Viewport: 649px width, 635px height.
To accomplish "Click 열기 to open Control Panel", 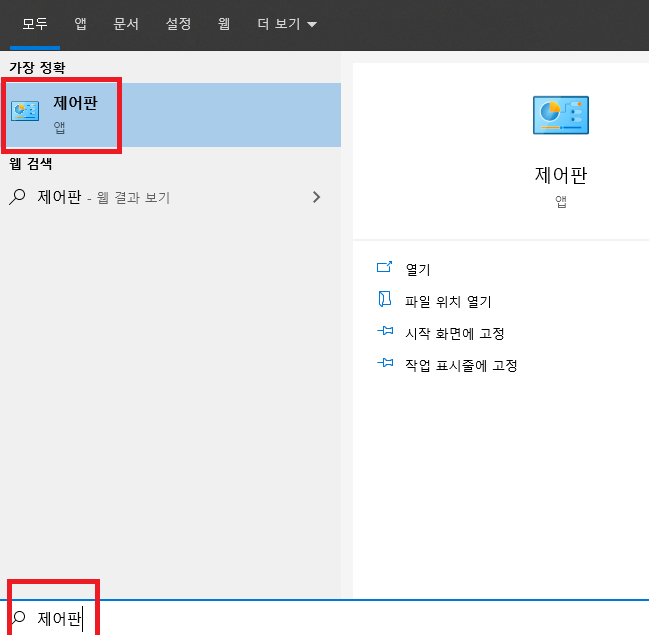I will [418, 269].
